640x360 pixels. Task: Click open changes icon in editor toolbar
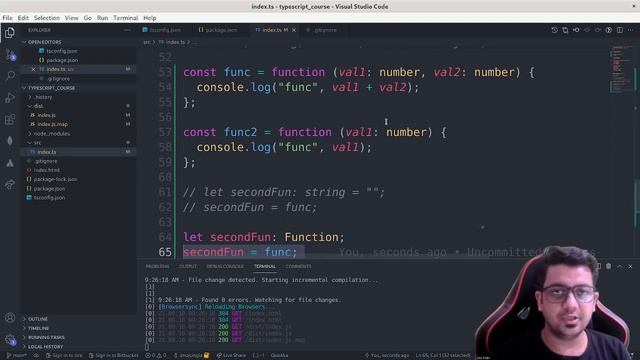[x=565, y=30]
